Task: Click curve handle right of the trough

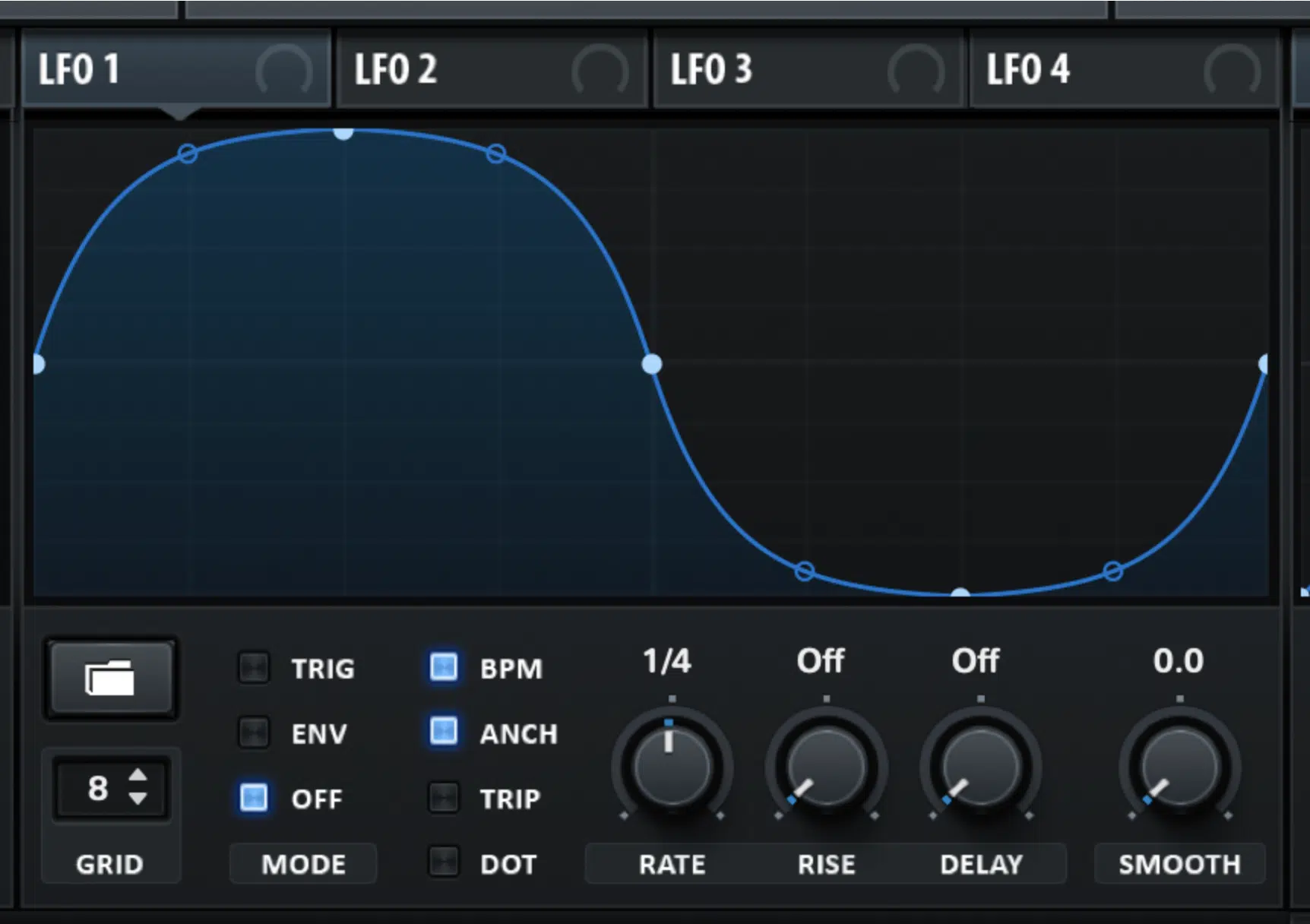Action: click(1113, 571)
